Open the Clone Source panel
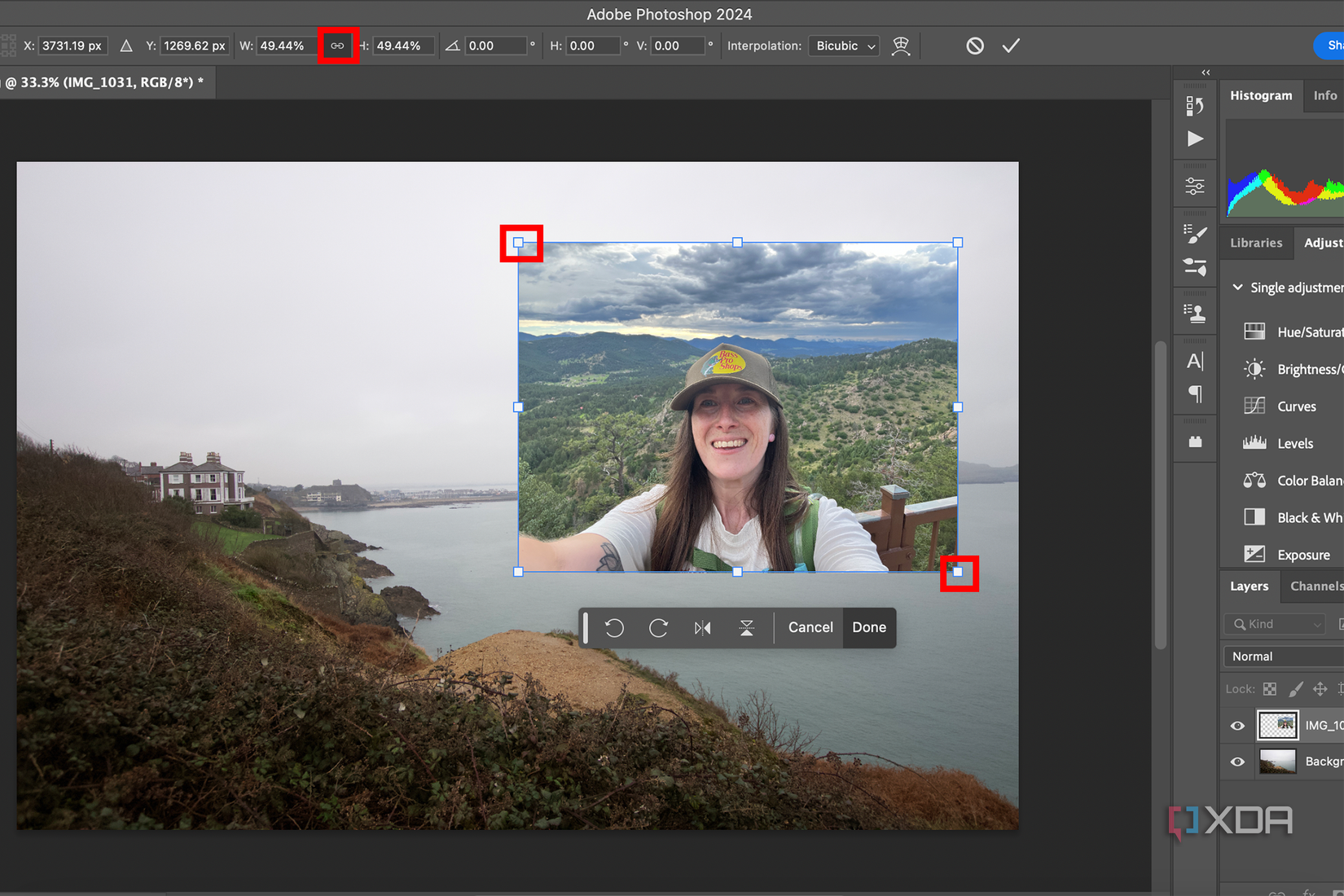 coord(1195,311)
